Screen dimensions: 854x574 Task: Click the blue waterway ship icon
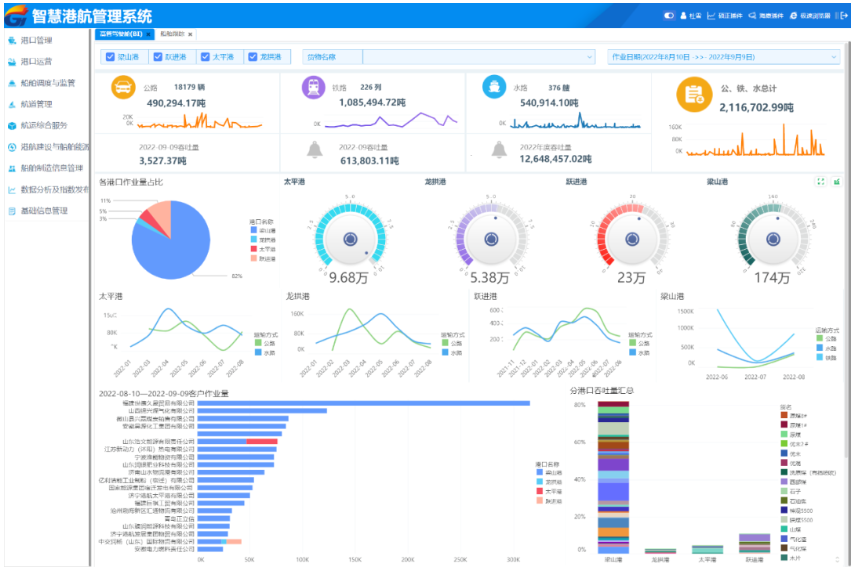[493, 88]
